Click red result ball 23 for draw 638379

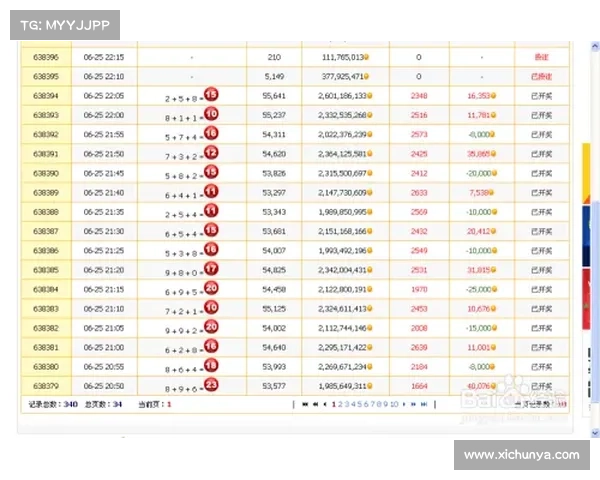tap(211, 384)
